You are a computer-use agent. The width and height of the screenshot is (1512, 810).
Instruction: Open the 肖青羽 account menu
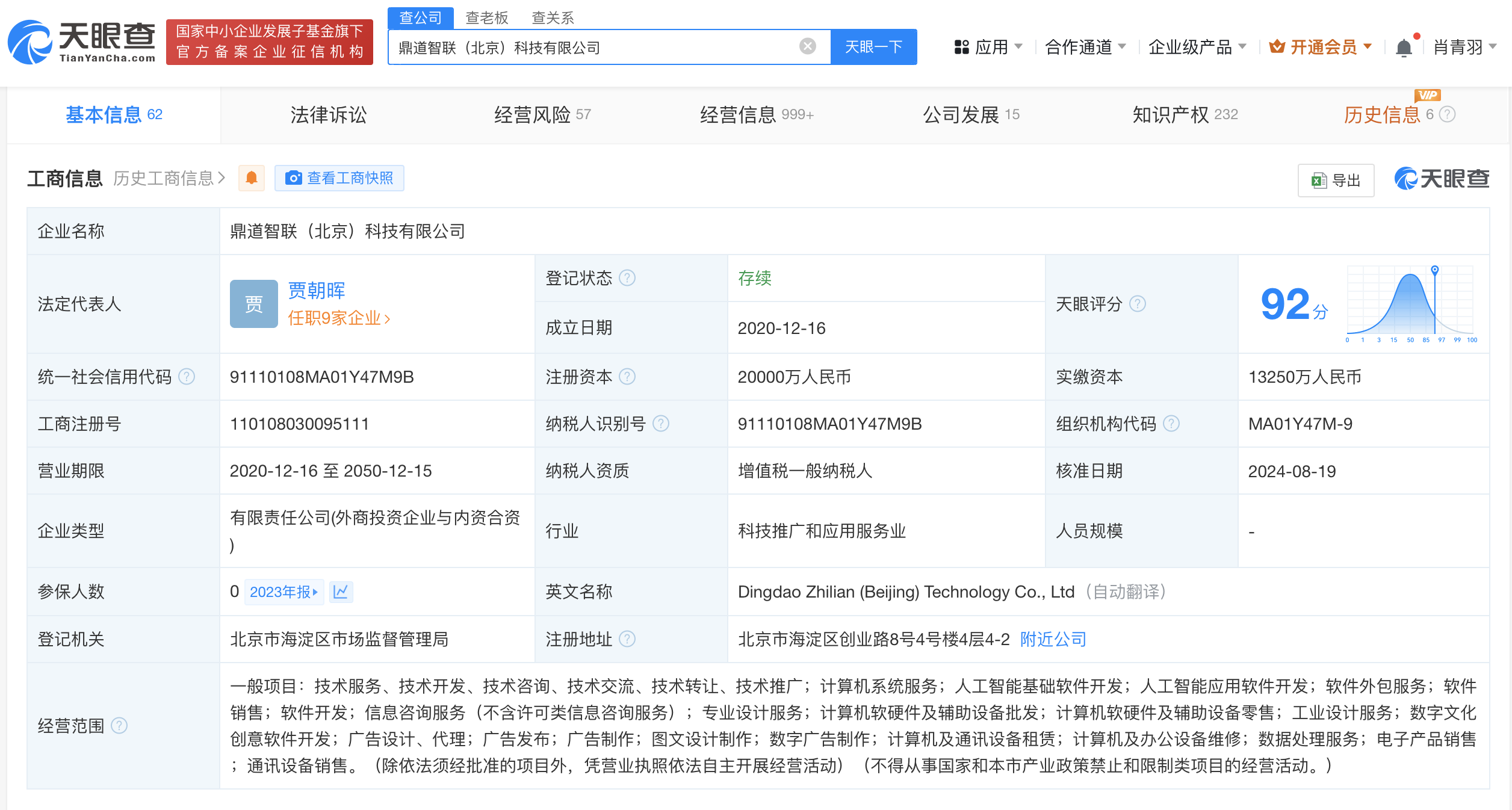[1461, 46]
